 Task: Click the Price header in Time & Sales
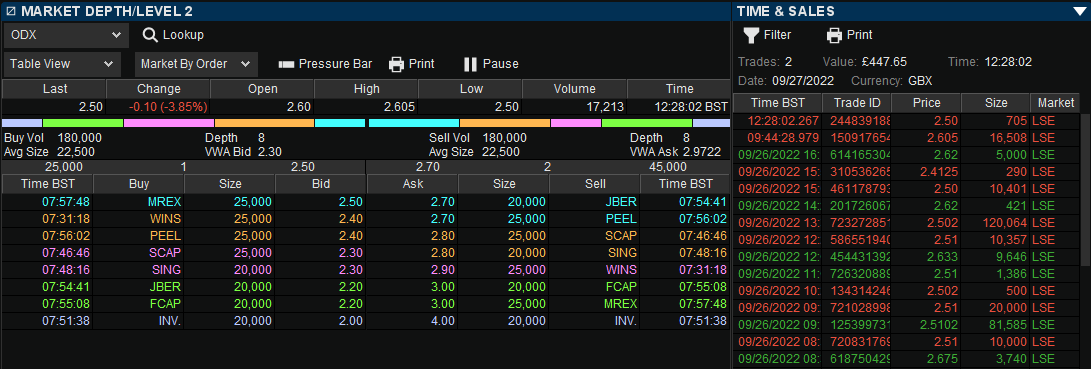(x=926, y=103)
